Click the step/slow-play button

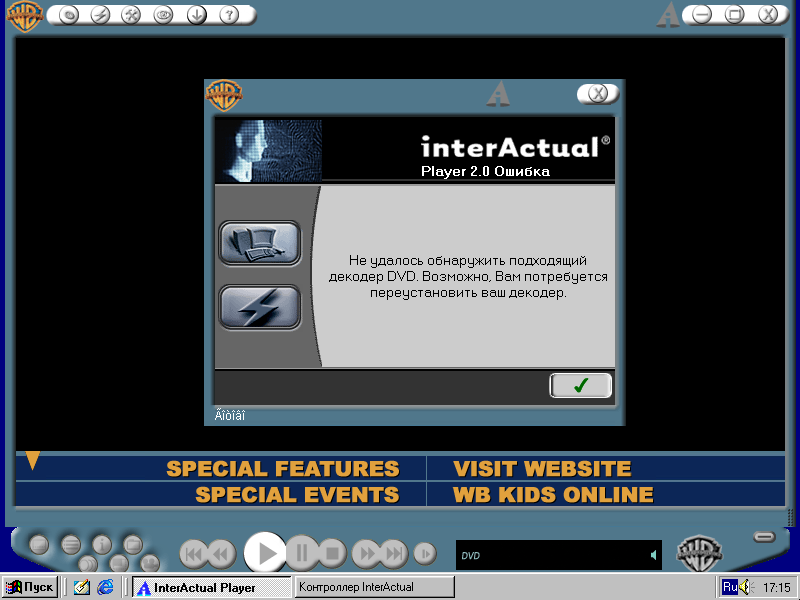(425, 554)
